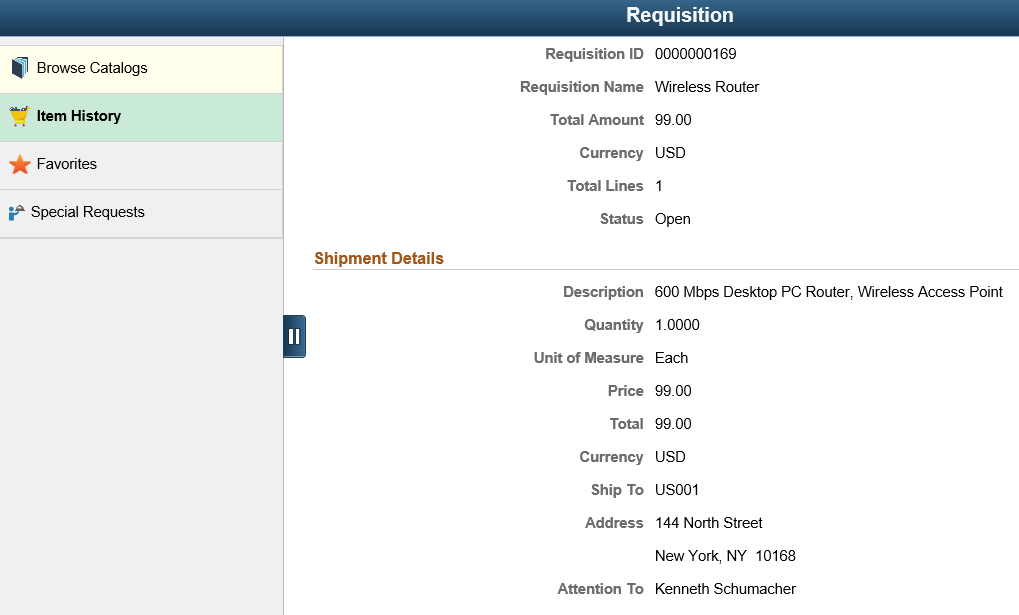Click the Requisition ID value 0000000169

695,54
